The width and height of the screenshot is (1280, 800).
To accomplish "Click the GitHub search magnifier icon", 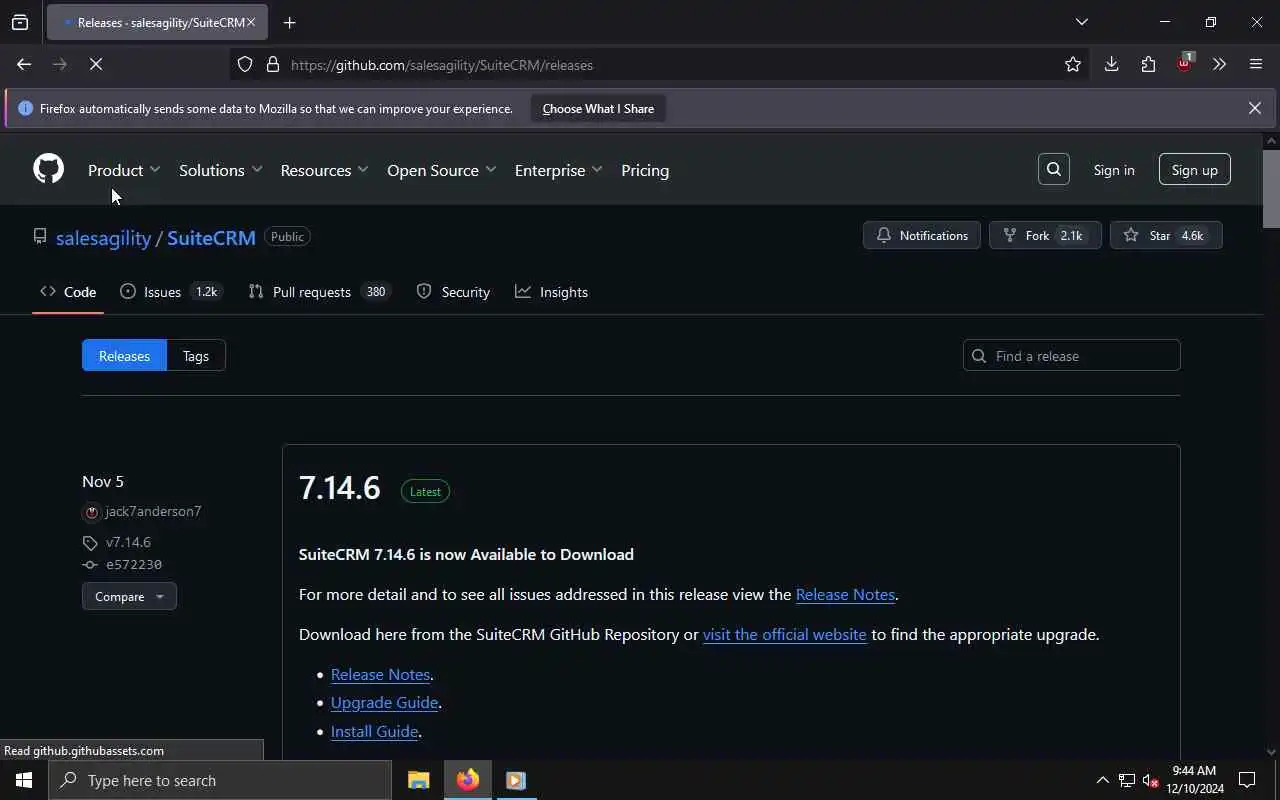I will [1054, 170].
